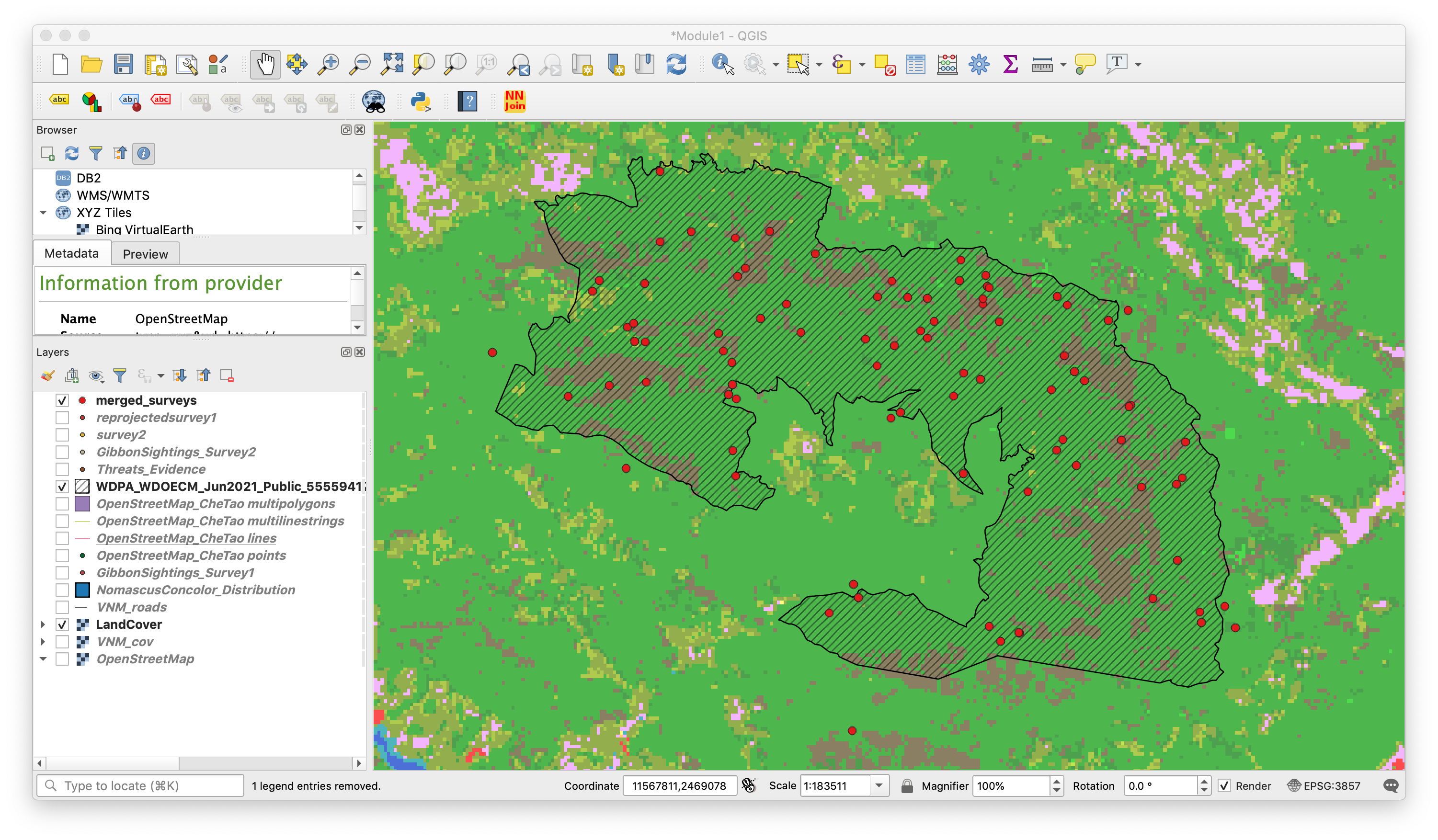1438x840 pixels.
Task: Click the Remove Layer icon in Layers panel
Action: pyautogui.click(x=227, y=375)
